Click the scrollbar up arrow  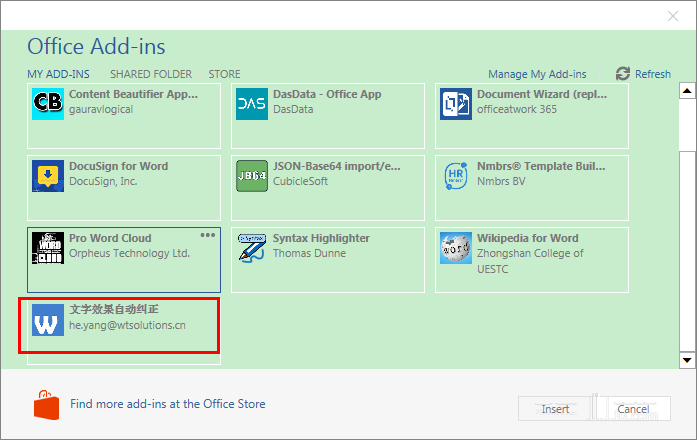click(687, 91)
